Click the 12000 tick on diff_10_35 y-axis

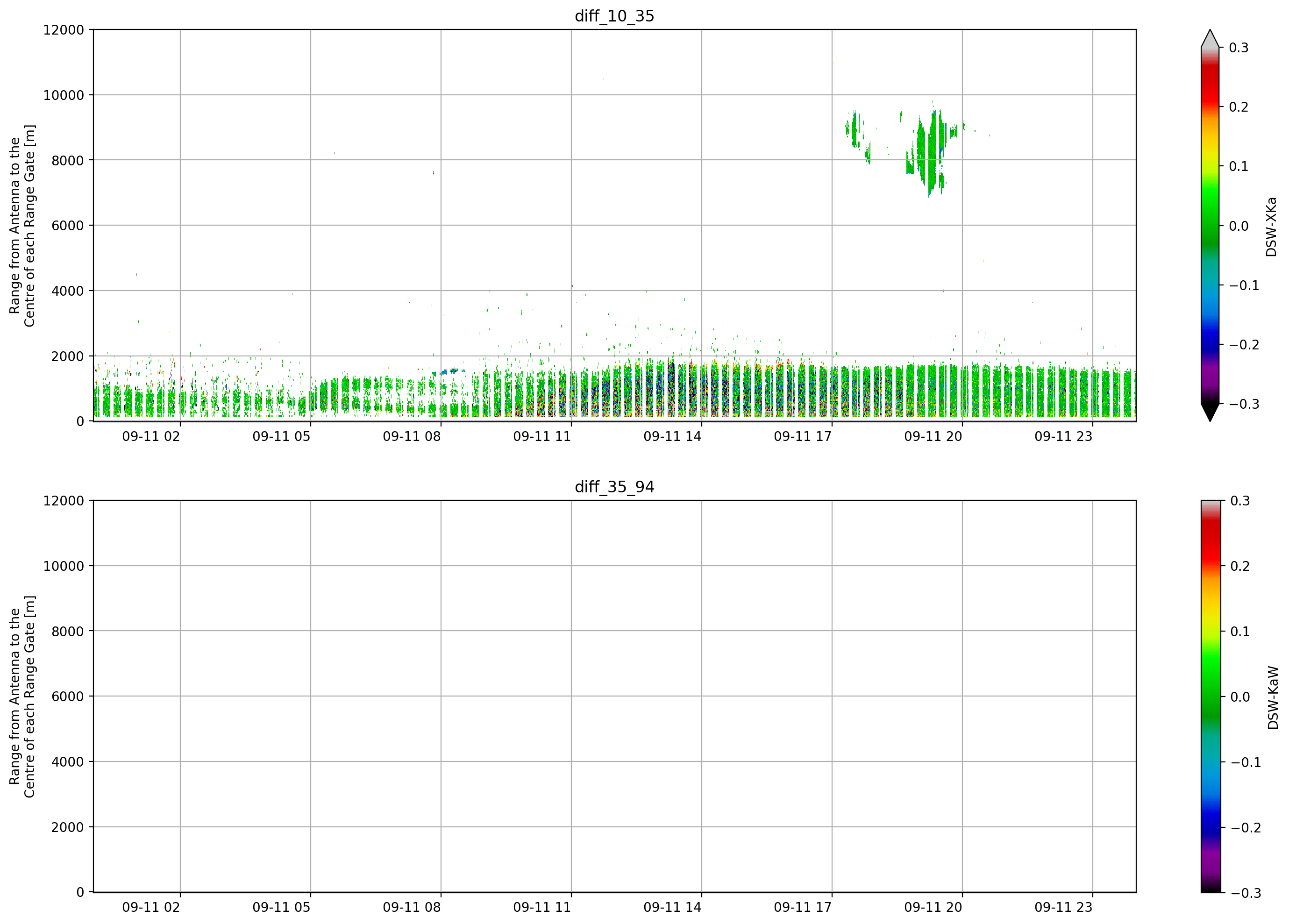tap(64, 29)
